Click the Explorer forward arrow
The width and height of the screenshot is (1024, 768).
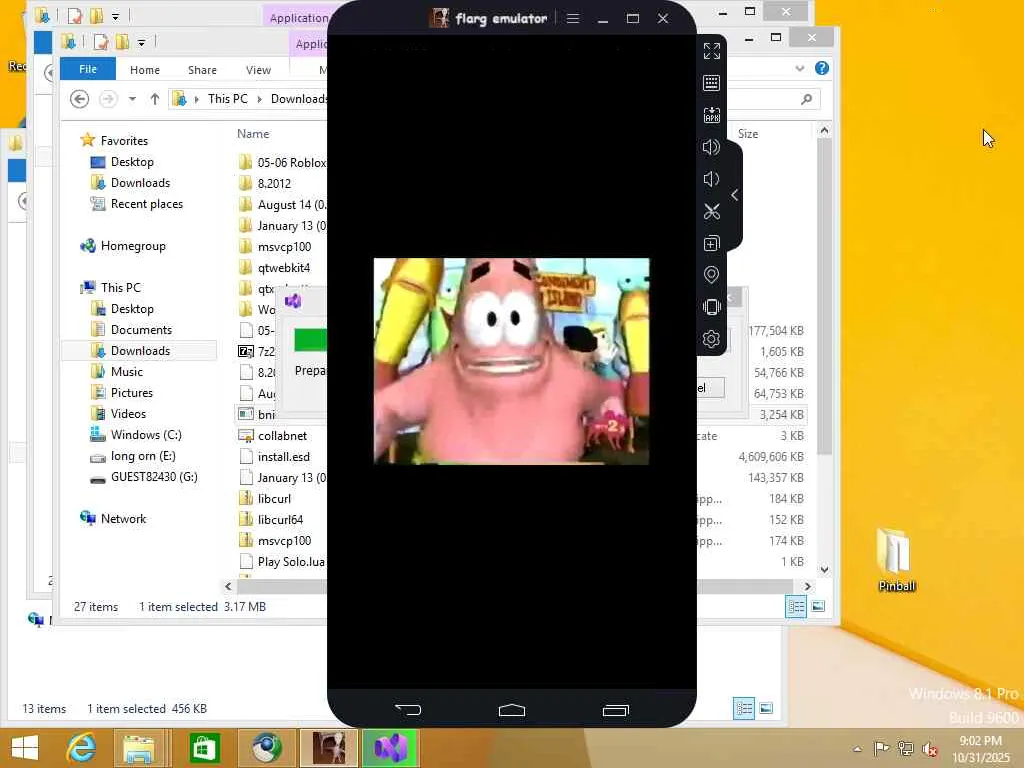(108, 99)
